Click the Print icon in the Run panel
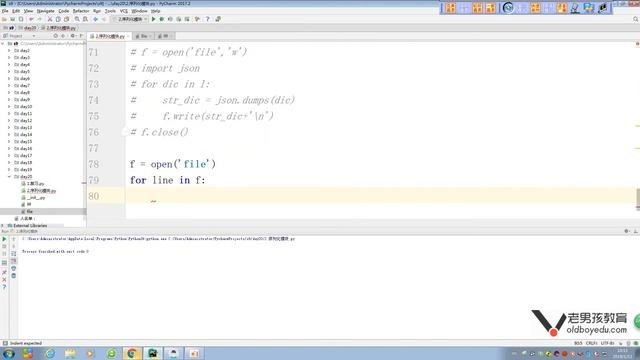 click(13, 268)
